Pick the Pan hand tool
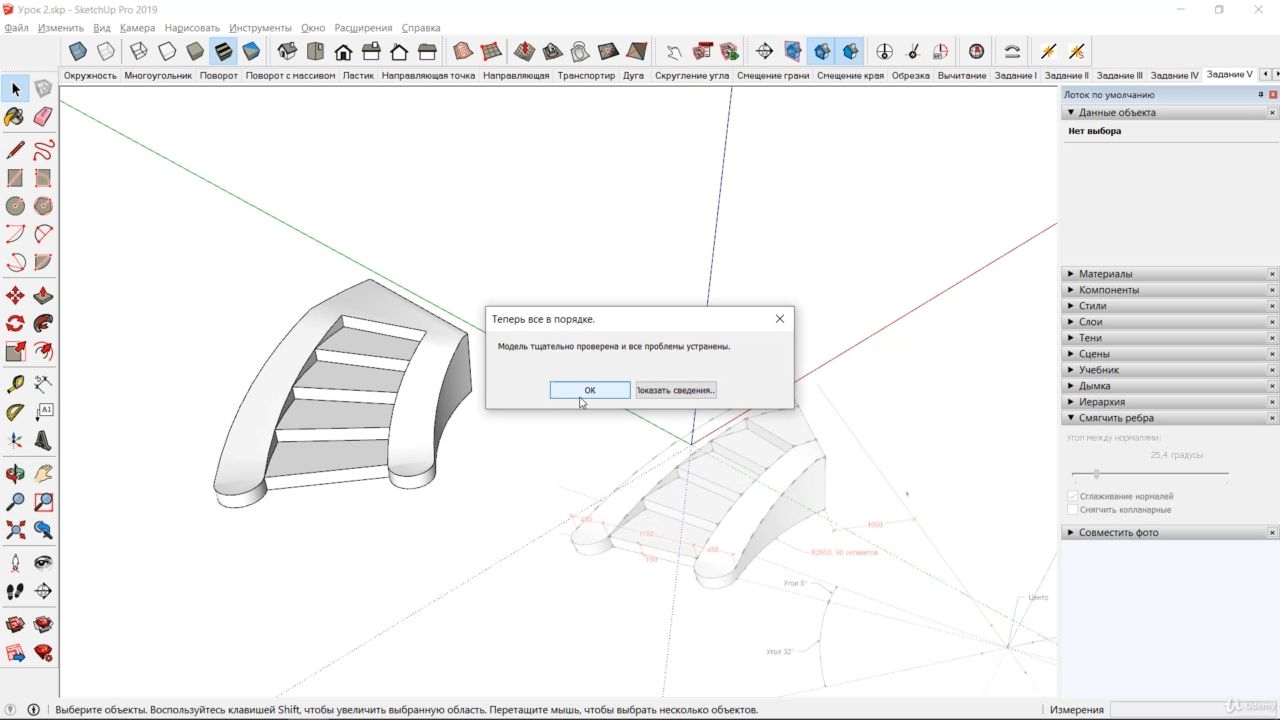This screenshot has width=1280, height=720. coord(43,474)
